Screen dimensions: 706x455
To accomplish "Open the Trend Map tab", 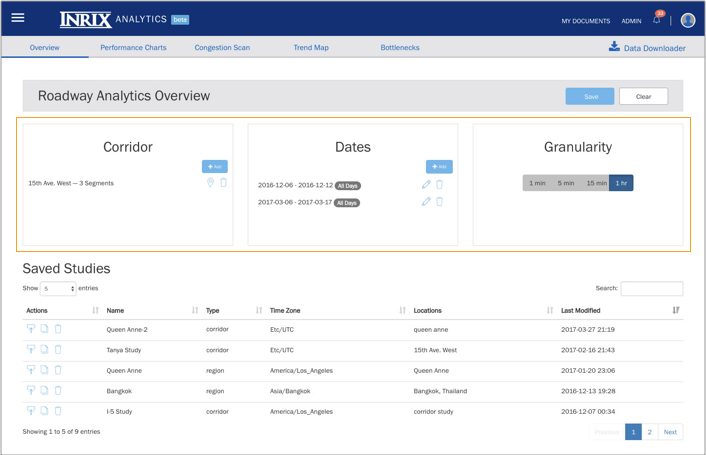I will 311,47.
